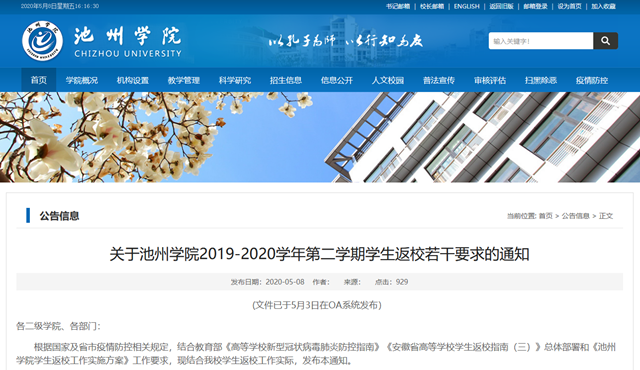Screen dimensions: 640x370
Task: Click the article title about 学生返校若干要求
Action: coord(319,254)
